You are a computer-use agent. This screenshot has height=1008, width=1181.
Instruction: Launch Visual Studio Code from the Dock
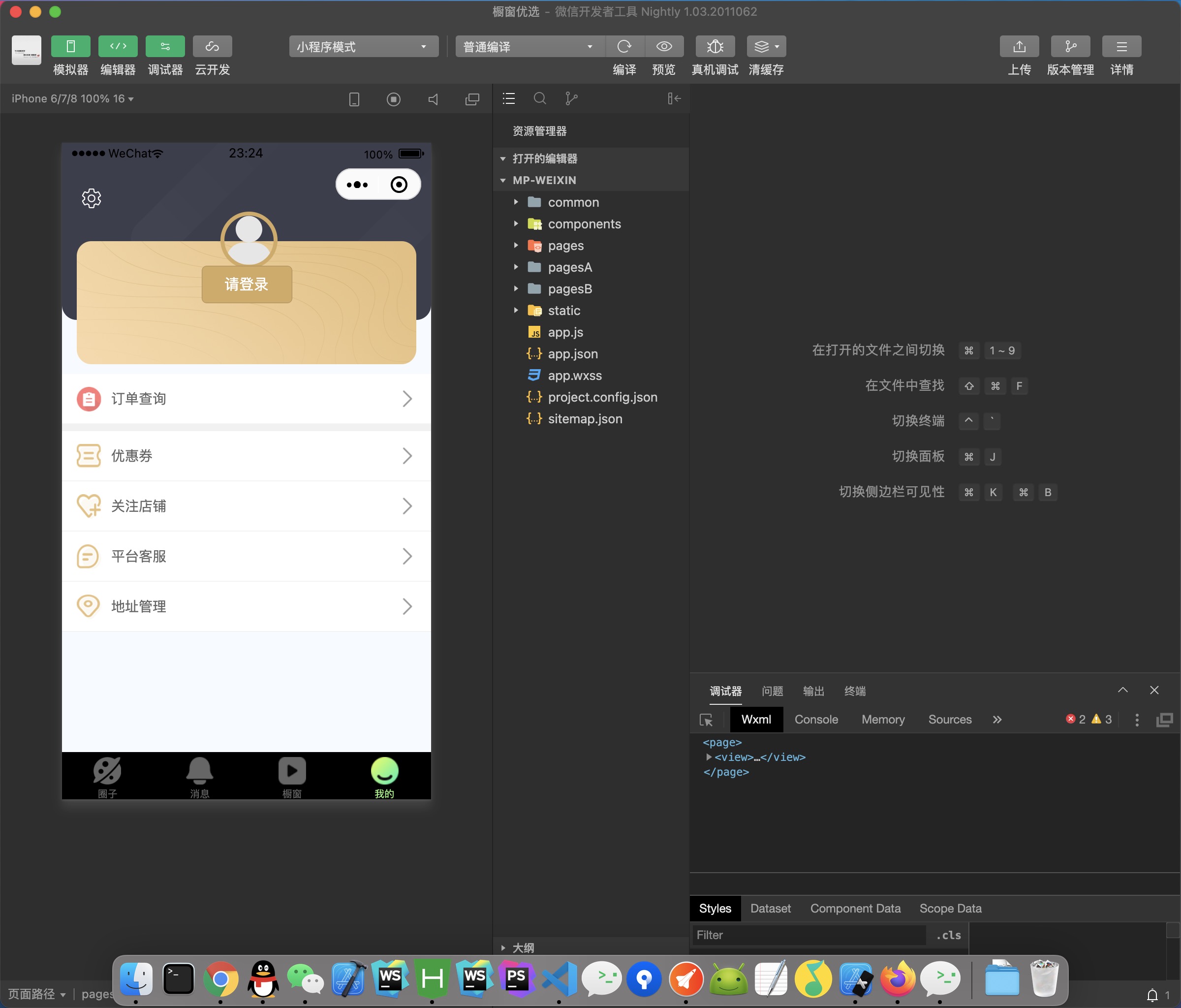click(x=559, y=979)
